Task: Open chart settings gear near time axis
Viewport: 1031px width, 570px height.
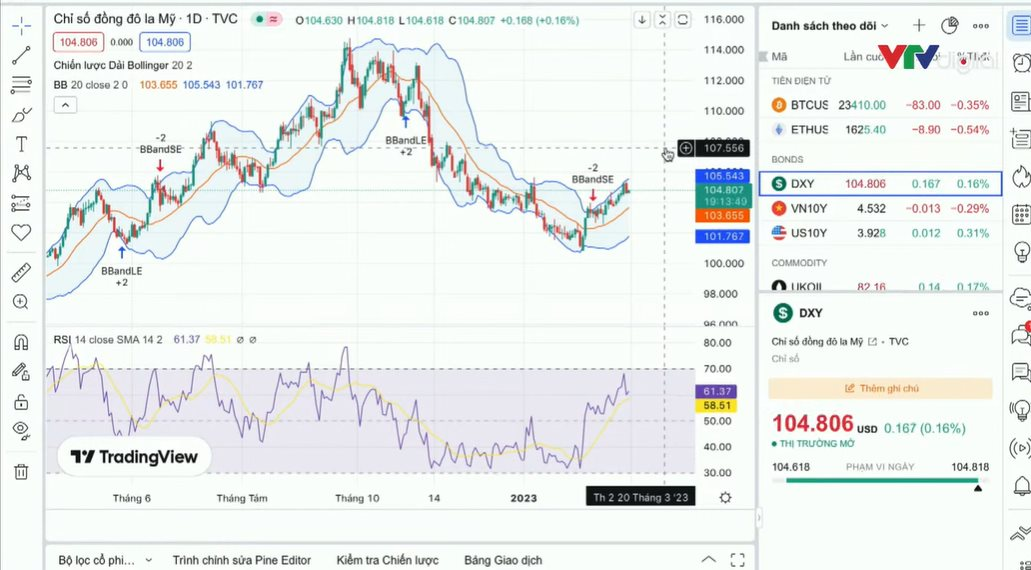Action: click(x=725, y=497)
